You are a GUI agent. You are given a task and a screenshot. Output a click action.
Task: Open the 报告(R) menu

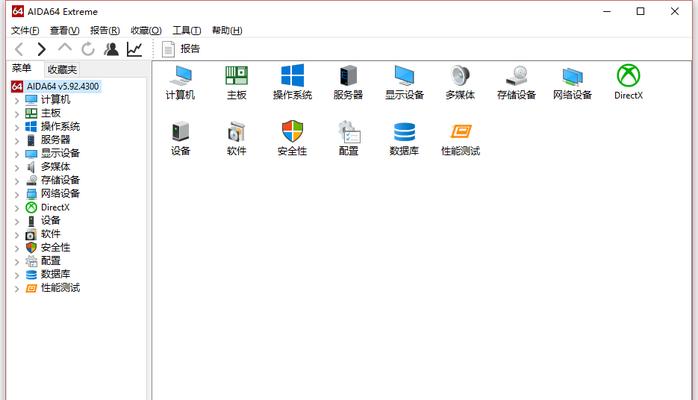(105, 30)
